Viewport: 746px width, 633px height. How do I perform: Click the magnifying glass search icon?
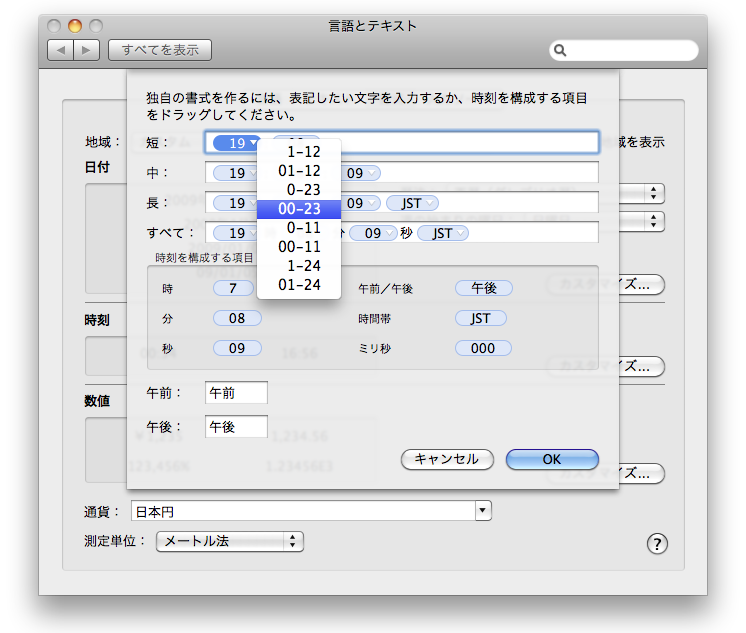[x=560, y=50]
